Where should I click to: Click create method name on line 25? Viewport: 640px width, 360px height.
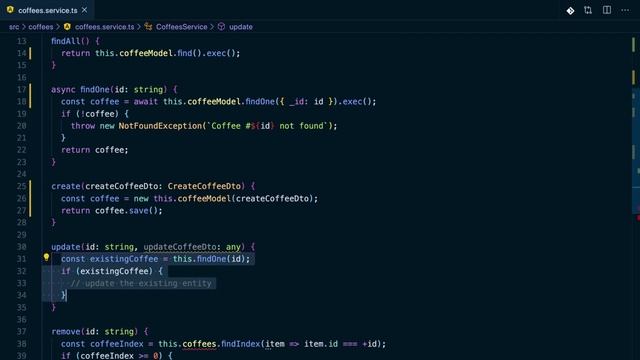66,186
